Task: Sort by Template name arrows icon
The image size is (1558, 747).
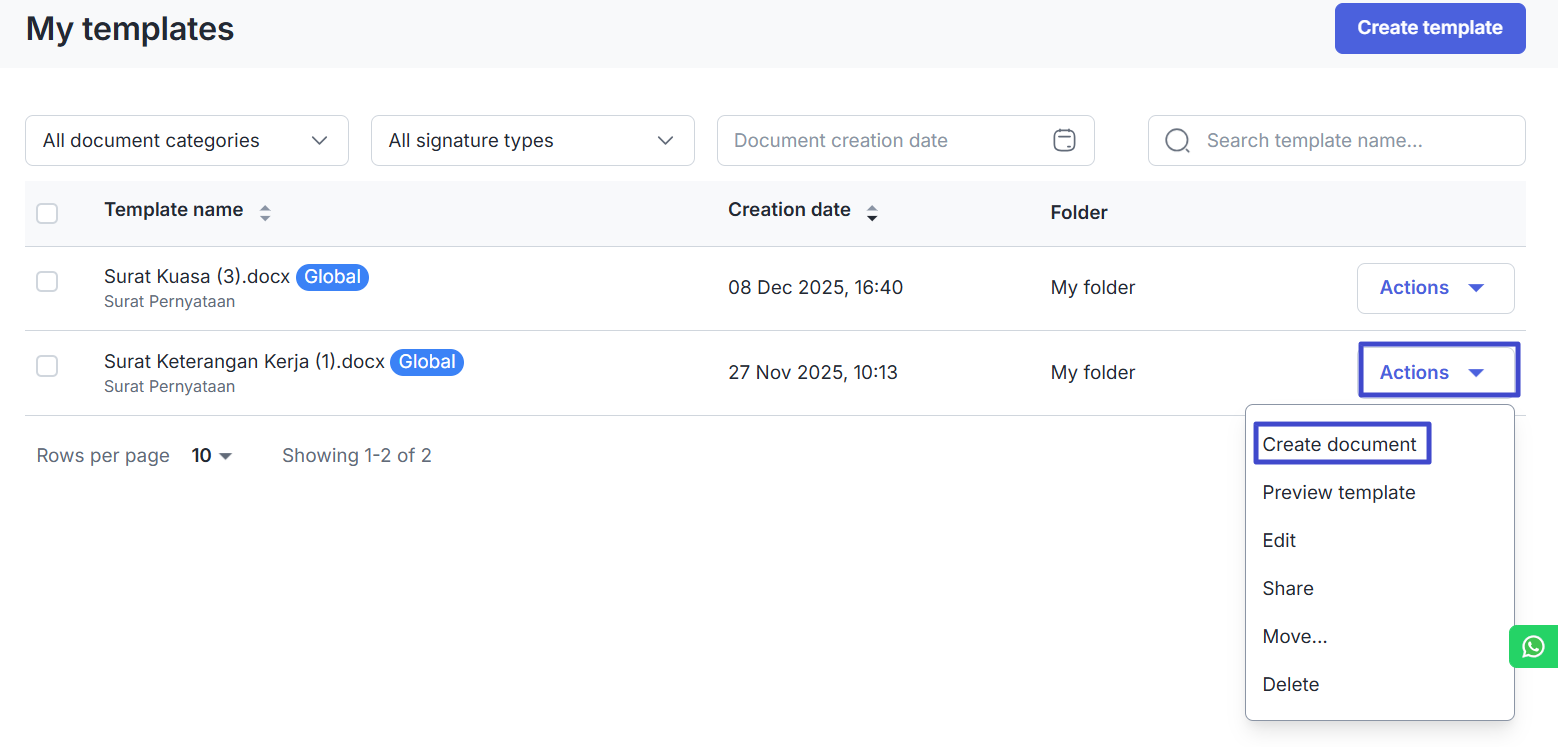Action: click(x=265, y=212)
